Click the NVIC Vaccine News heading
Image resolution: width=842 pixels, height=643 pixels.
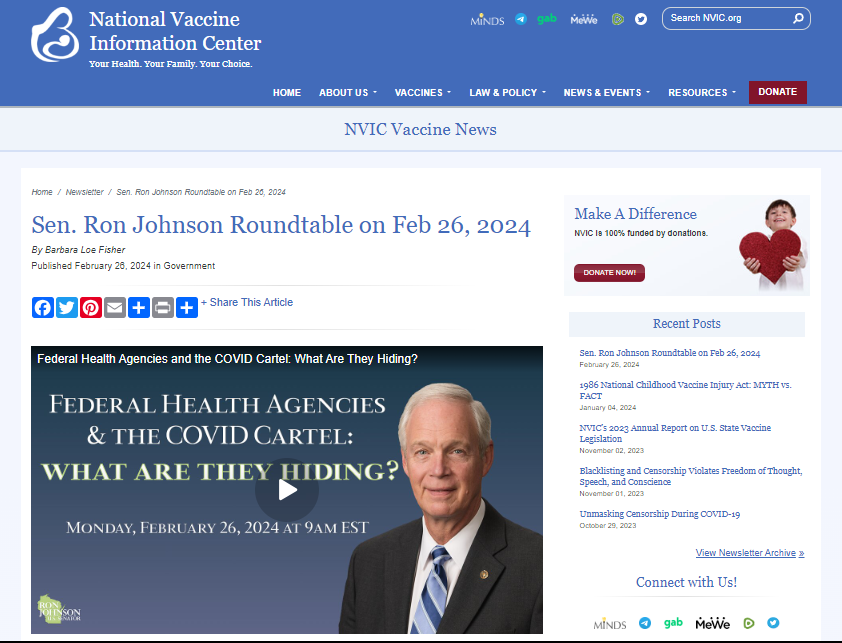420,129
